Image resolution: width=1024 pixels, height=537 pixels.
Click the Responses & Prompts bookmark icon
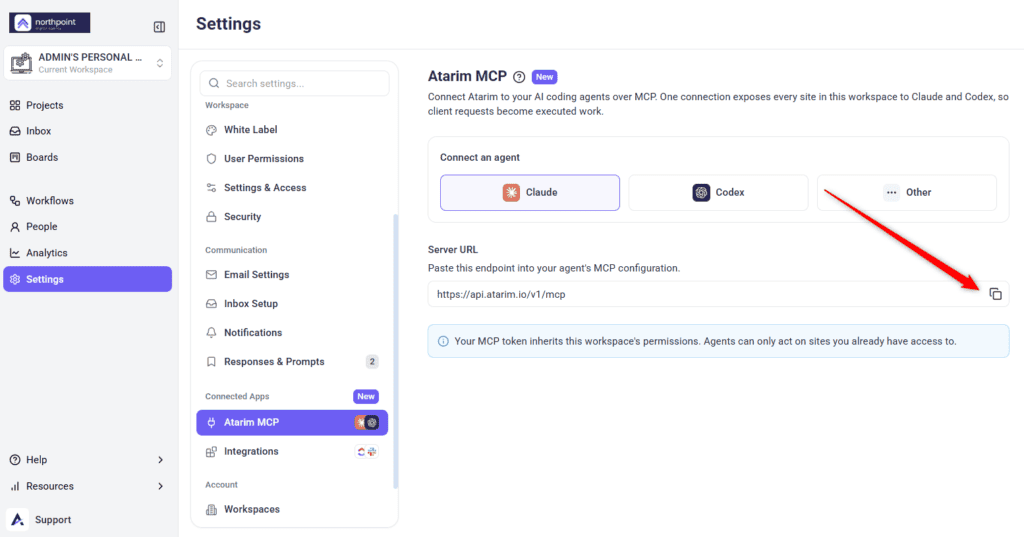(x=212, y=361)
